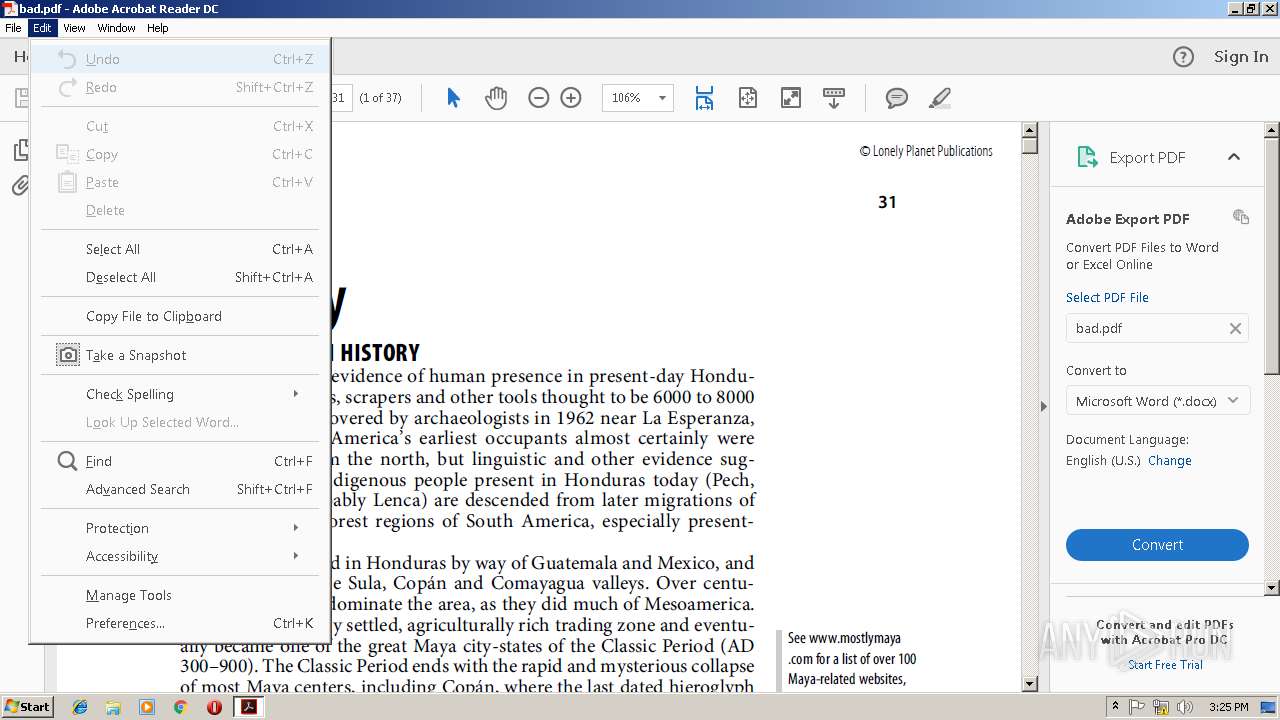The width and height of the screenshot is (1280, 720).
Task: Click the bad.pdf file field
Action: pos(1157,328)
